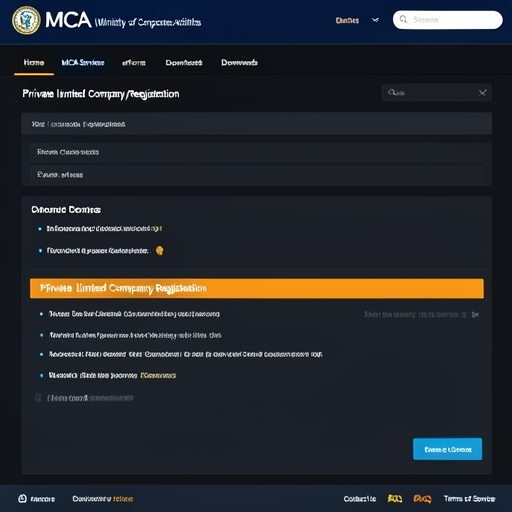Click the orange FAQ icon in the footer
Image resolution: width=512 pixels, height=512 pixels.
422,499
